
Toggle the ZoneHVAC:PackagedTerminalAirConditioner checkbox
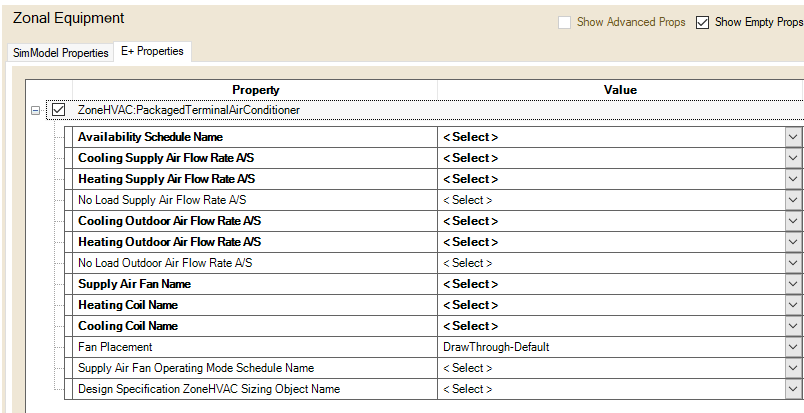59,110
